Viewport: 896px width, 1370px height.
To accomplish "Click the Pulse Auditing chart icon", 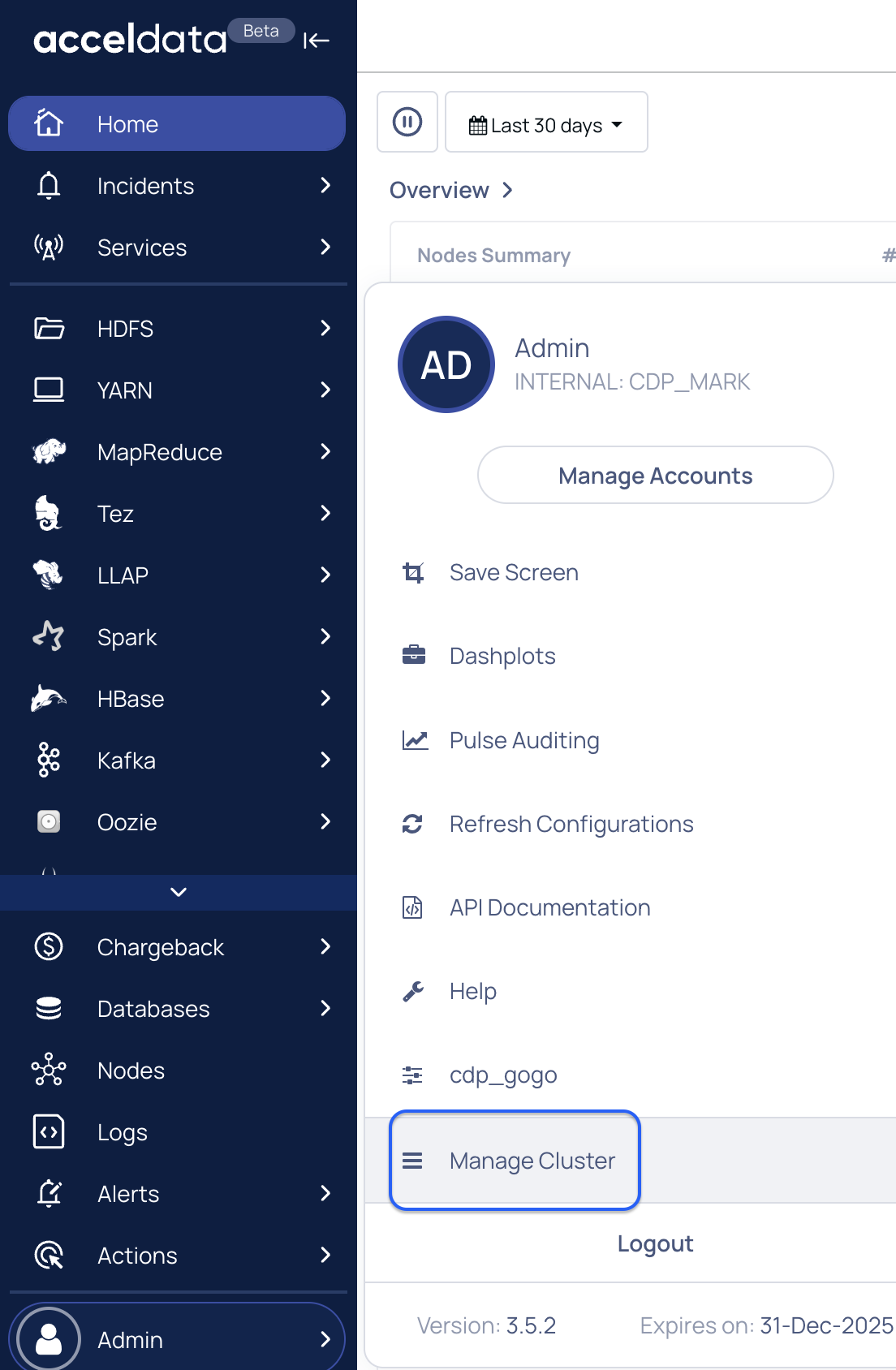I will tap(415, 739).
